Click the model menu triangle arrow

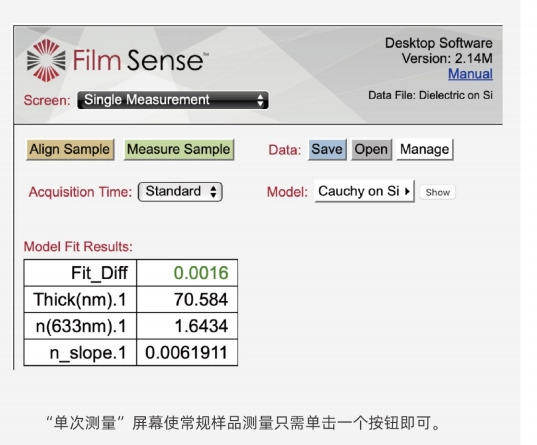tap(407, 191)
